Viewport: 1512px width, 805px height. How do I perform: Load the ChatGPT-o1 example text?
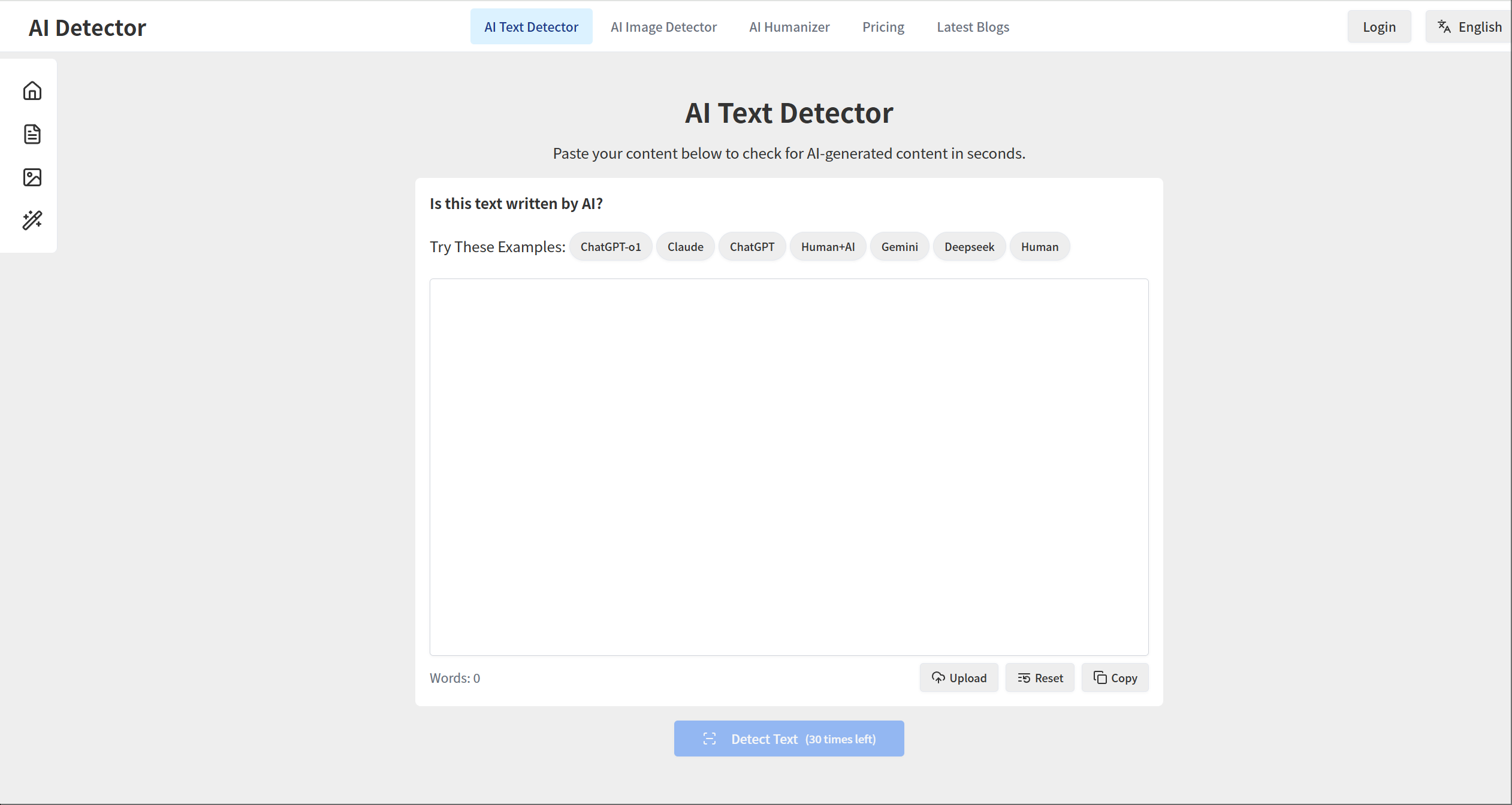pyautogui.click(x=611, y=247)
